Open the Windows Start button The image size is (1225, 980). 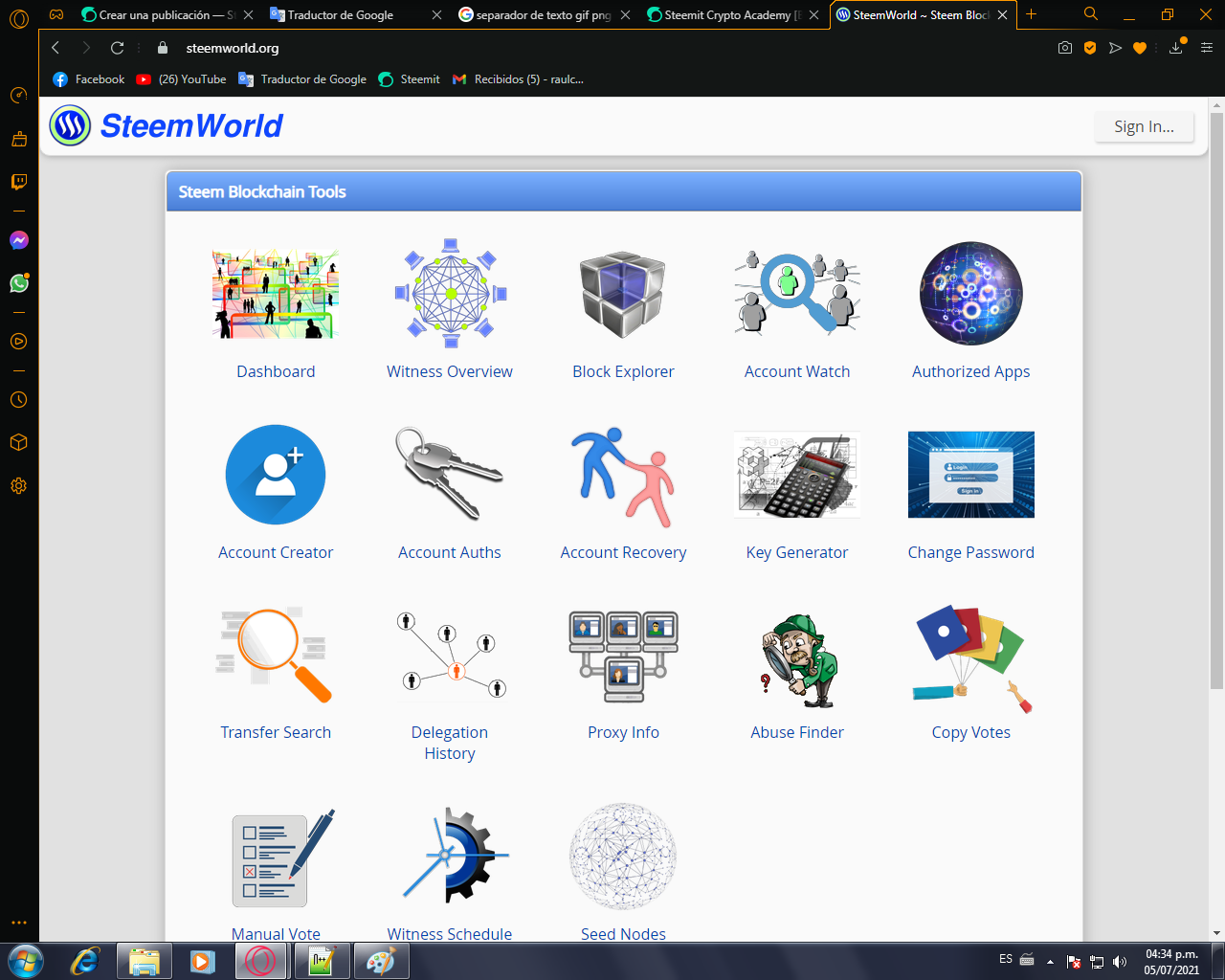(x=25, y=960)
